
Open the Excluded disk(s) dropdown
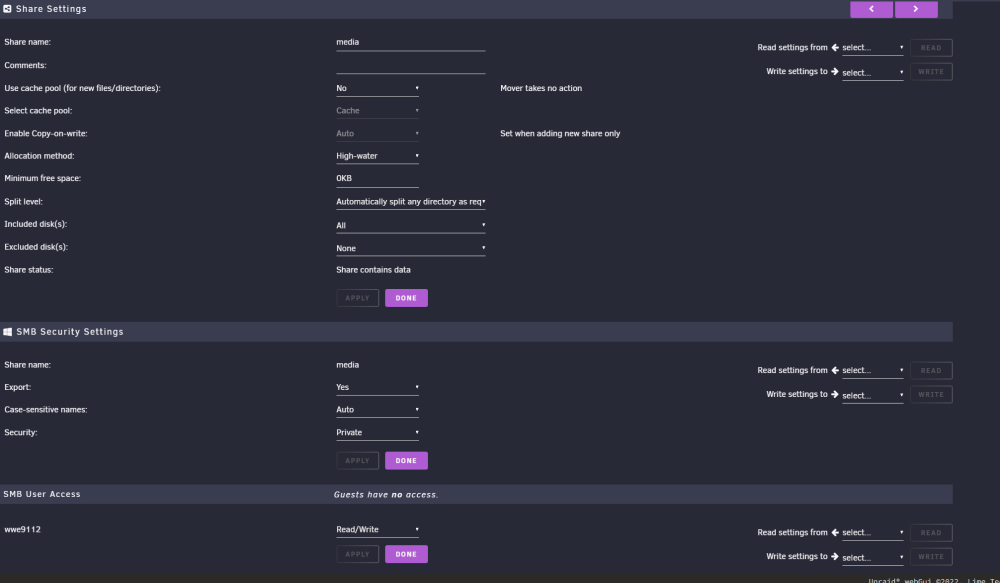pyautogui.click(x=411, y=248)
